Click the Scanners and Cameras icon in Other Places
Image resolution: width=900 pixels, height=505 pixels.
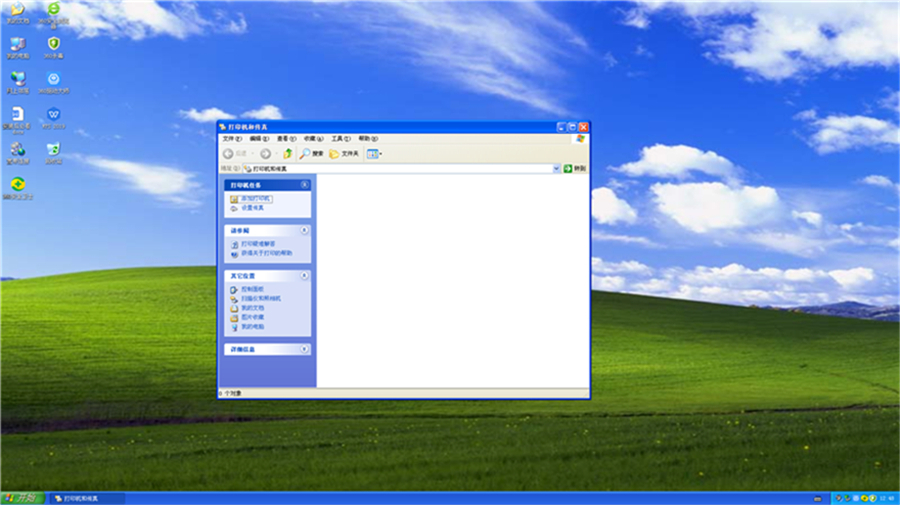pos(234,299)
